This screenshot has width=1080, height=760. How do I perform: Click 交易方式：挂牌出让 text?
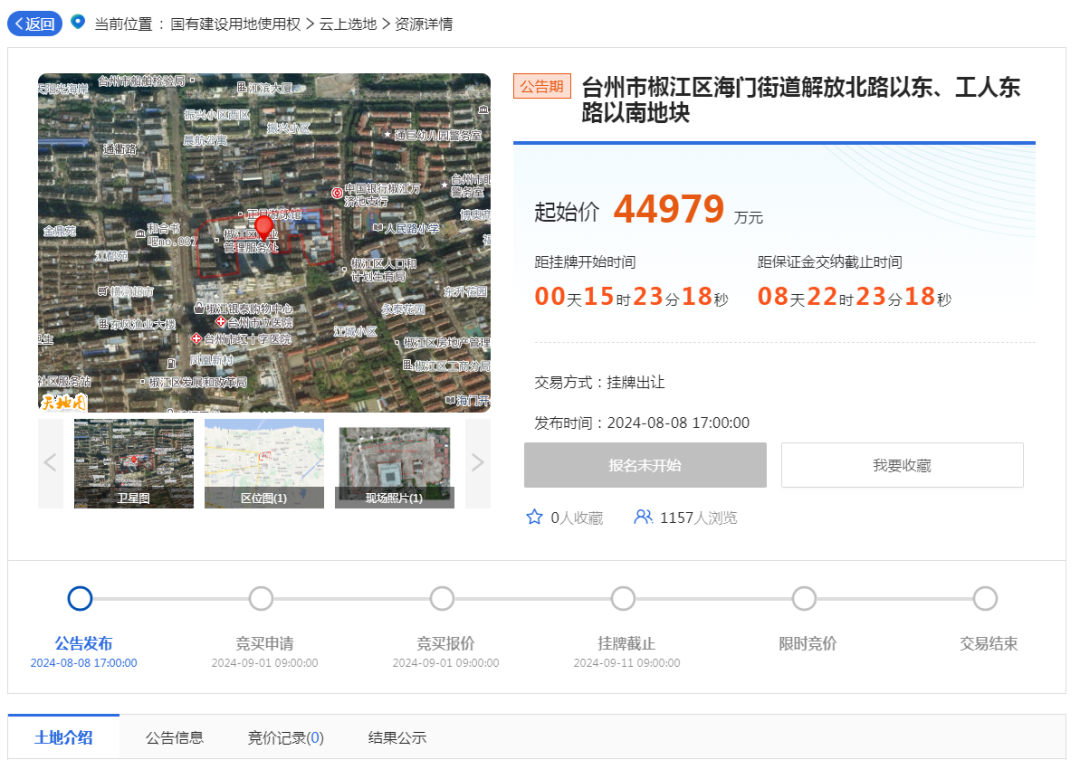tap(600, 382)
